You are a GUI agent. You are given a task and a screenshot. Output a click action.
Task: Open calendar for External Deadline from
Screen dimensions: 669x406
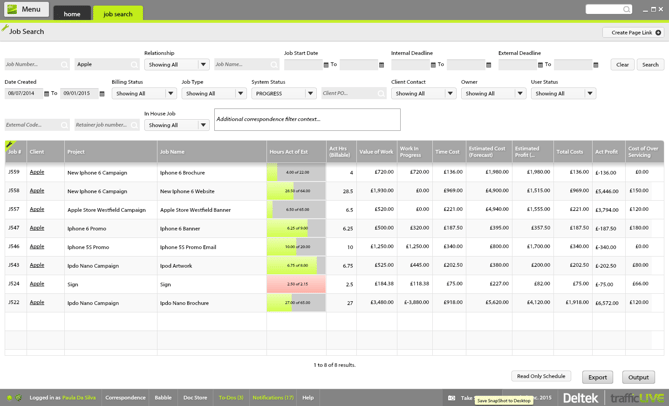click(x=540, y=65)
